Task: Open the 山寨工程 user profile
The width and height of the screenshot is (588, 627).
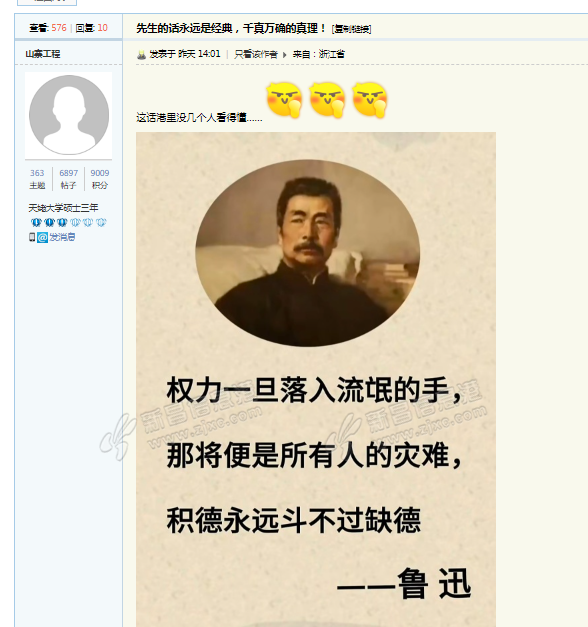Action: (43, 54)
